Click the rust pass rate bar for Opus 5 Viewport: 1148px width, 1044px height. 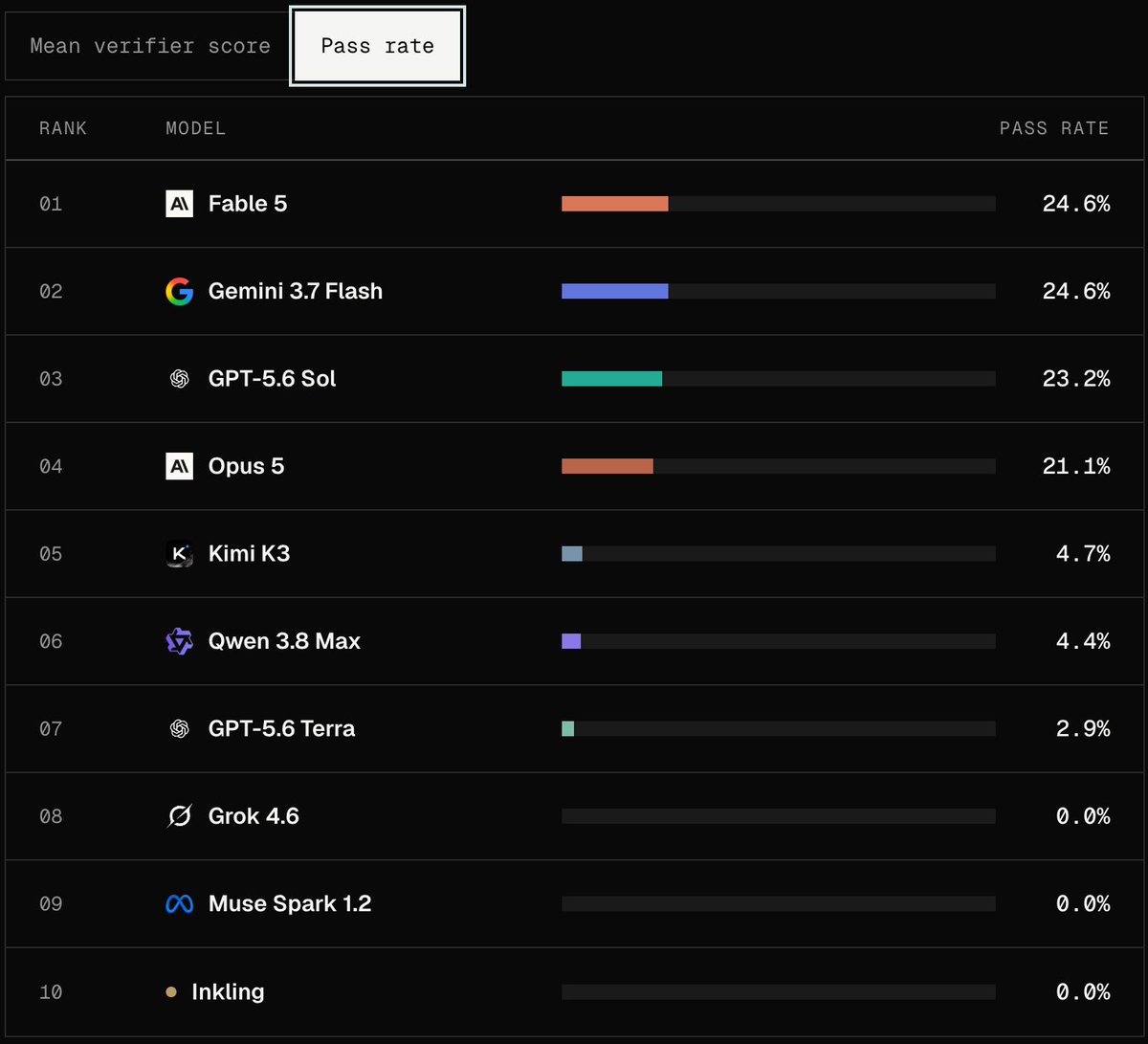607,466
